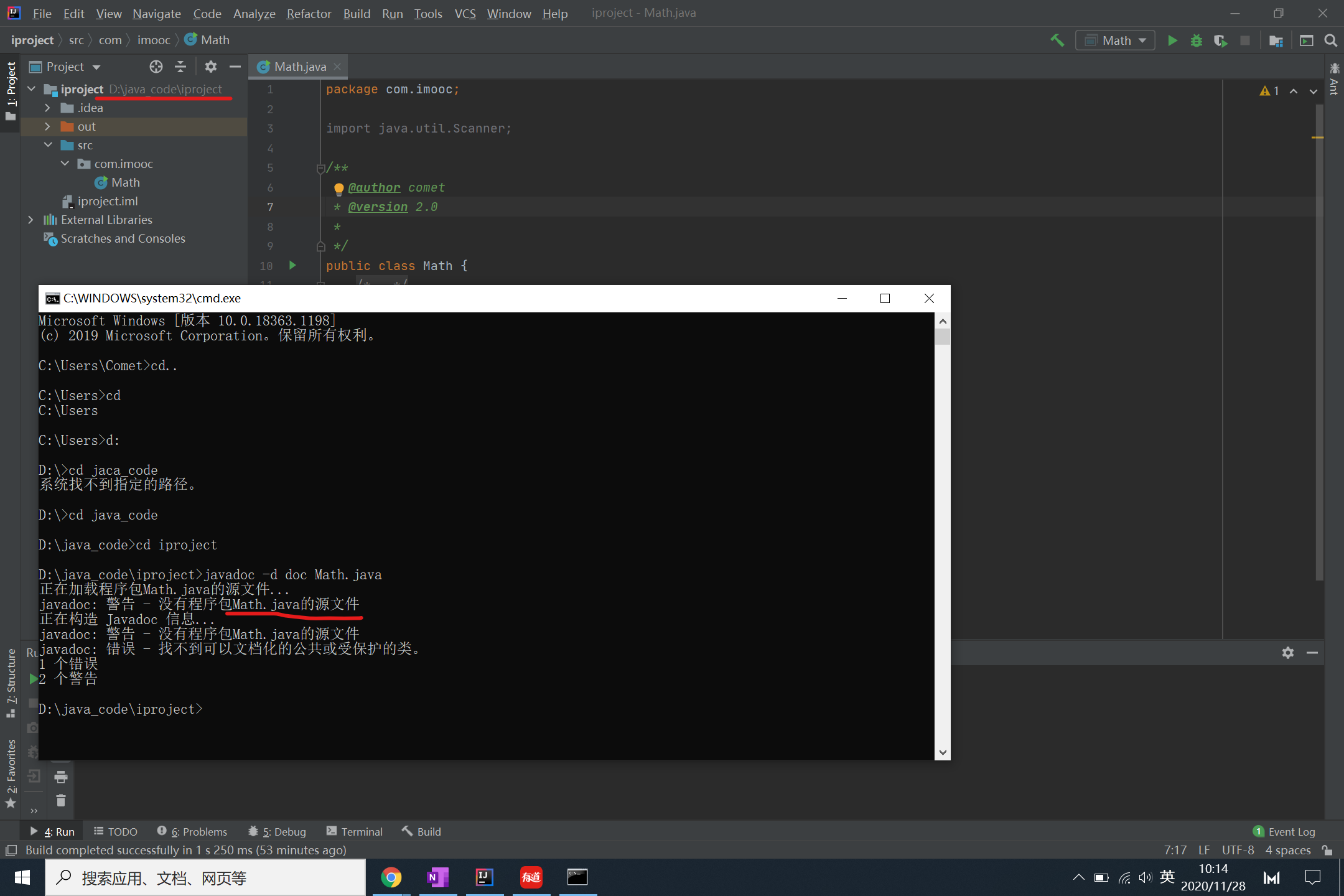Click the 4 spaces indent setting
The height and width of the screenshot is (896, 1344).
(x=1288, y=851)
